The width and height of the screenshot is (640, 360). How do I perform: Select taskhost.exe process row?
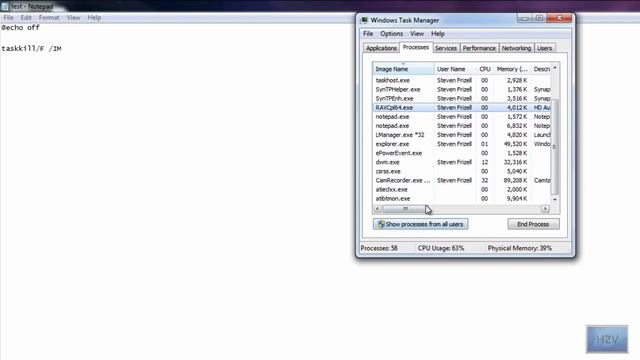coord(462,80)
